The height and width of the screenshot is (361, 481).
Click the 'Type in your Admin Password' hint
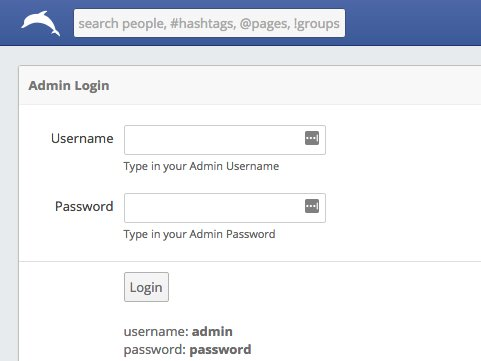[x=199, y=234]
